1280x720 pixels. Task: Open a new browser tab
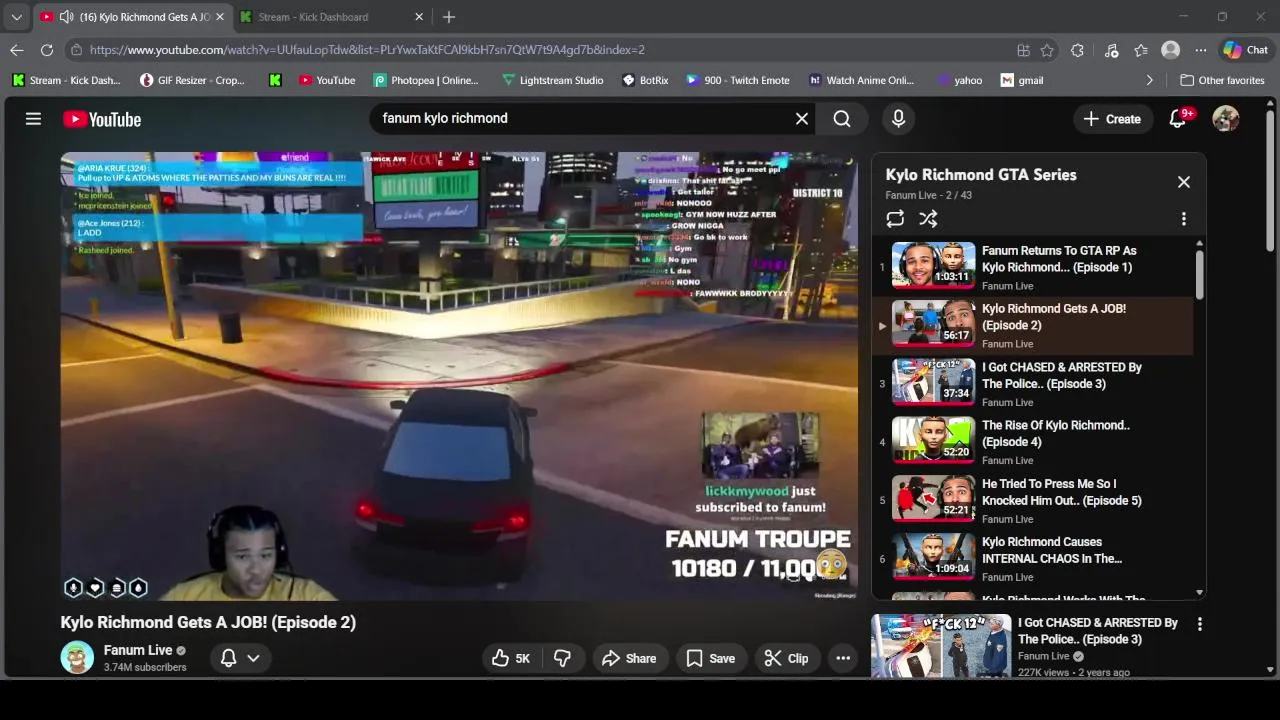[x=449, y=17]
